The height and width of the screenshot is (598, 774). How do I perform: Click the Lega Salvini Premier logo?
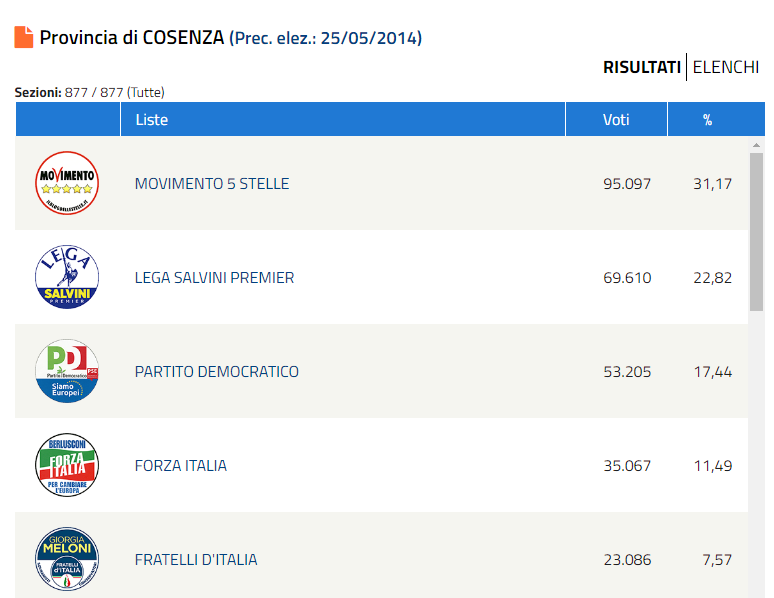point(67,277)
